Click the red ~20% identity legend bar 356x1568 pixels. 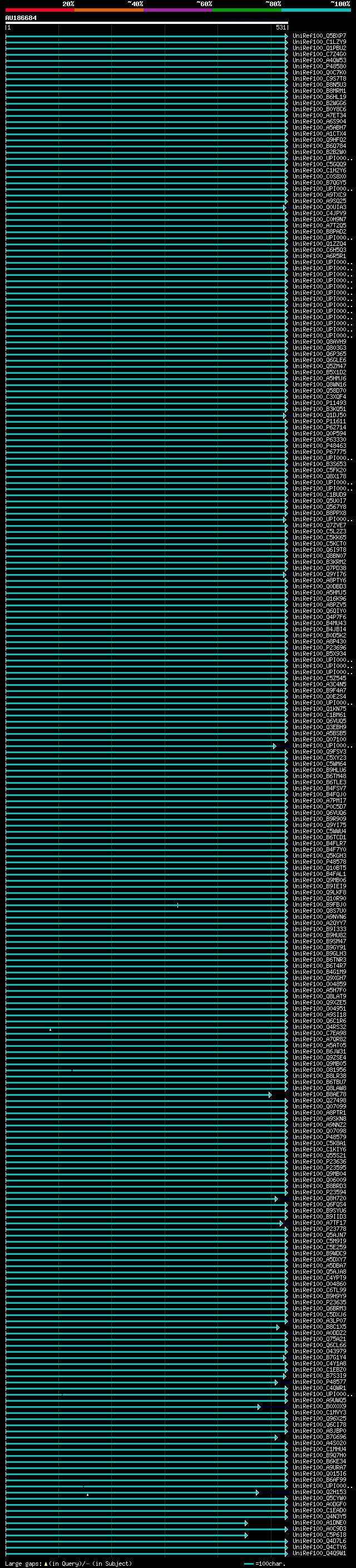(x=40, y=10)
